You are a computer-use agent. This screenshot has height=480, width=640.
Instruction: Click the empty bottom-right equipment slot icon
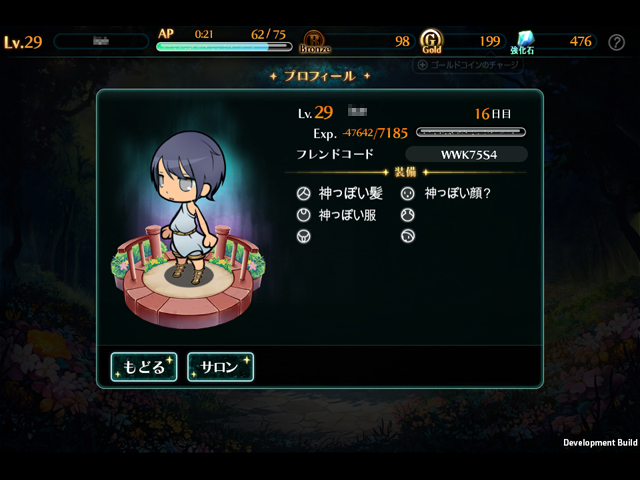[x=407, y=236]
